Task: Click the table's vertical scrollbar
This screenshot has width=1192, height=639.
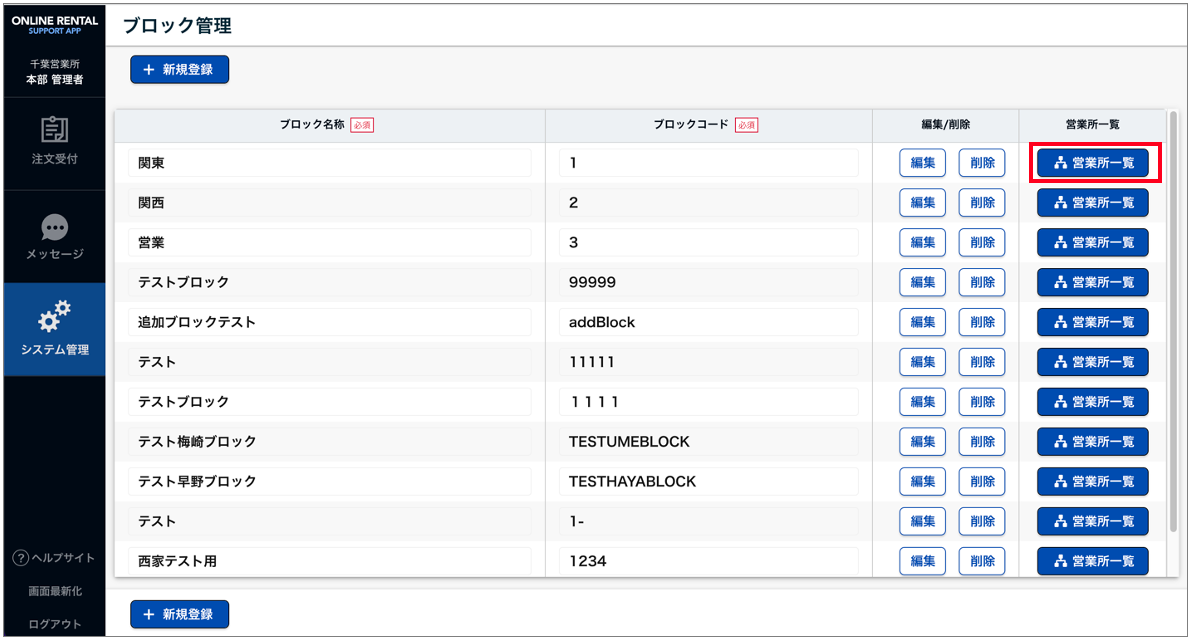Action: (x=1173, y=330)
